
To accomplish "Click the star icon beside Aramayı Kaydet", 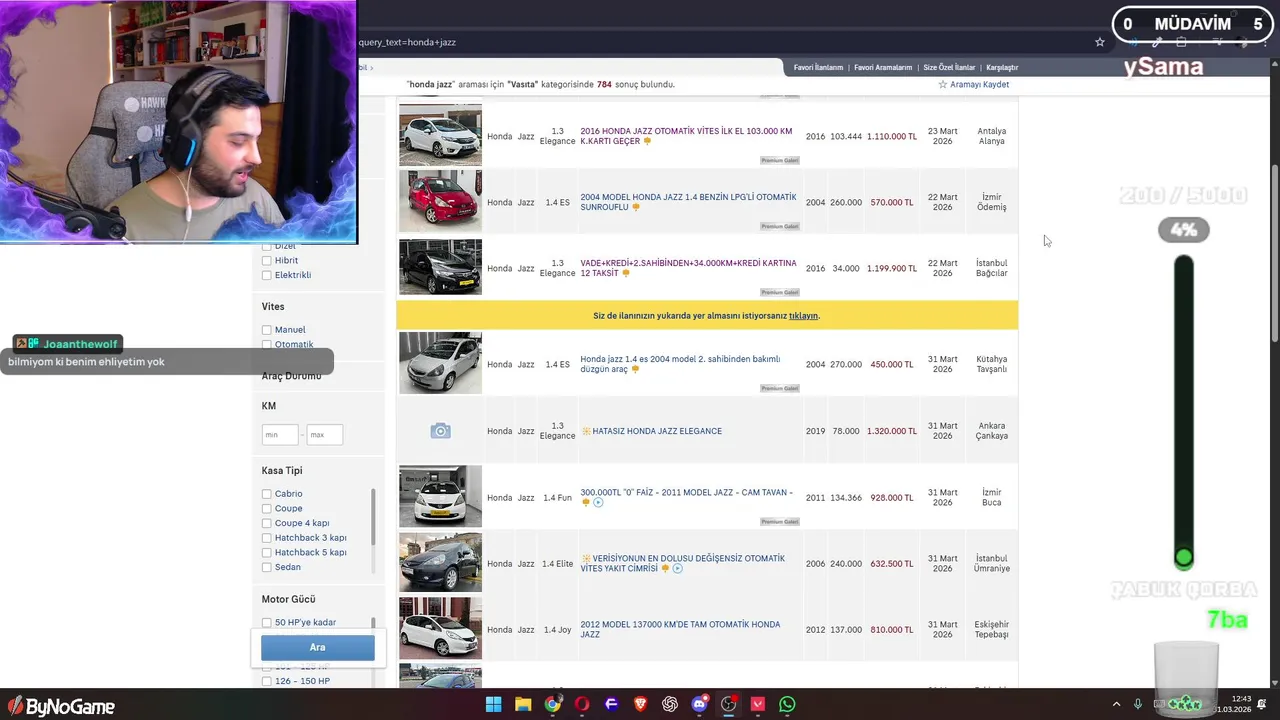I will [x=942, y=85].
